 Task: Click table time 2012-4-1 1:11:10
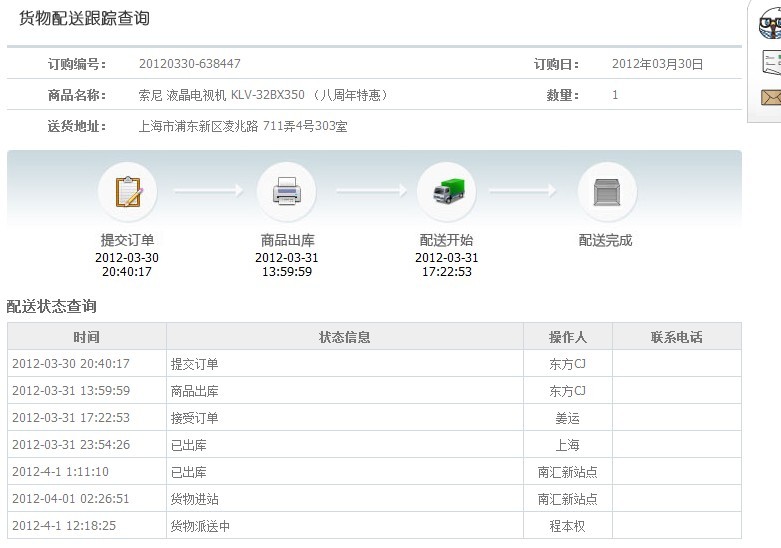pyautogui.click(x=60, y=471)
